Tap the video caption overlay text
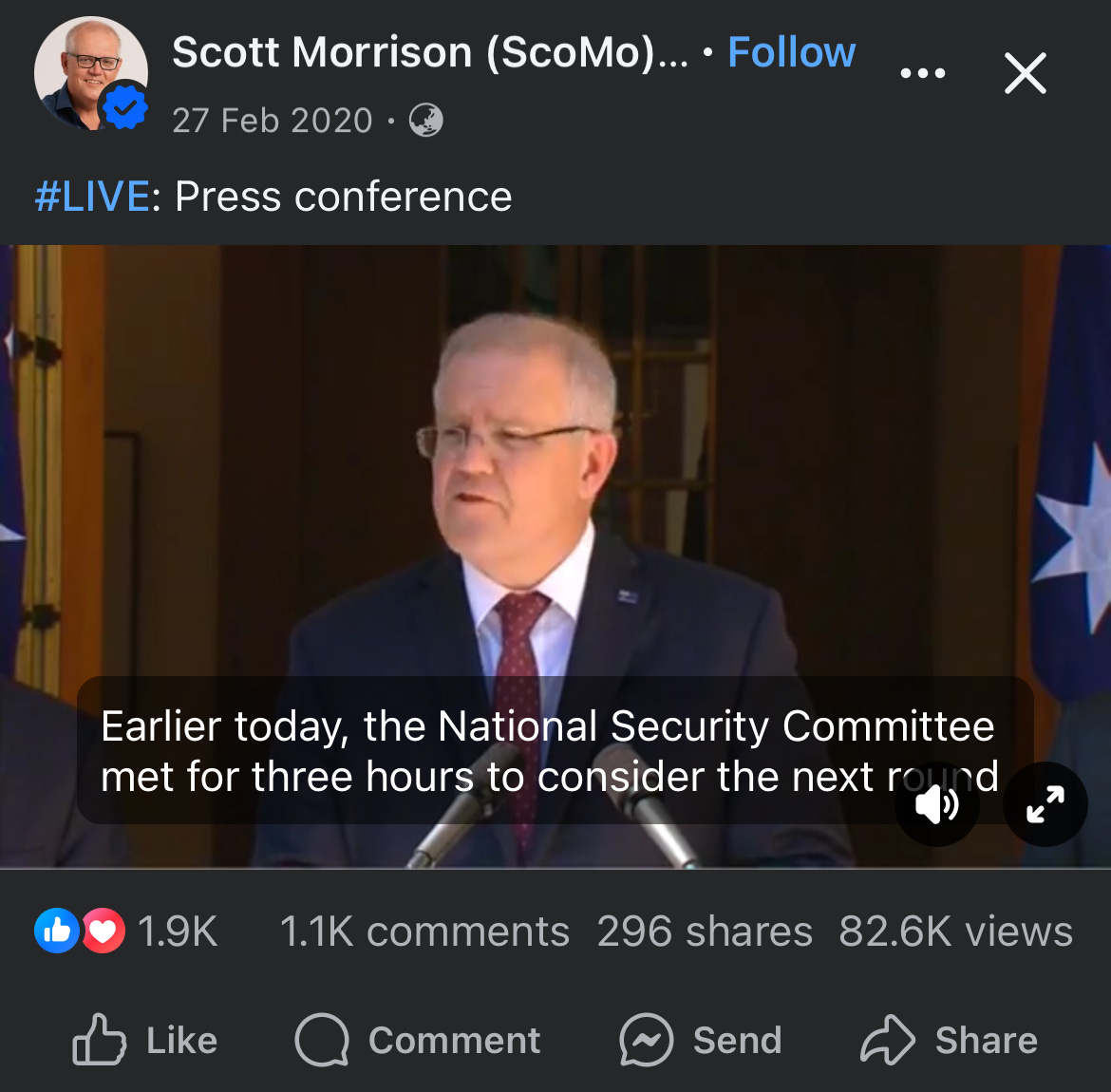Viewport: 1111px width, 1092px height. 550,751
